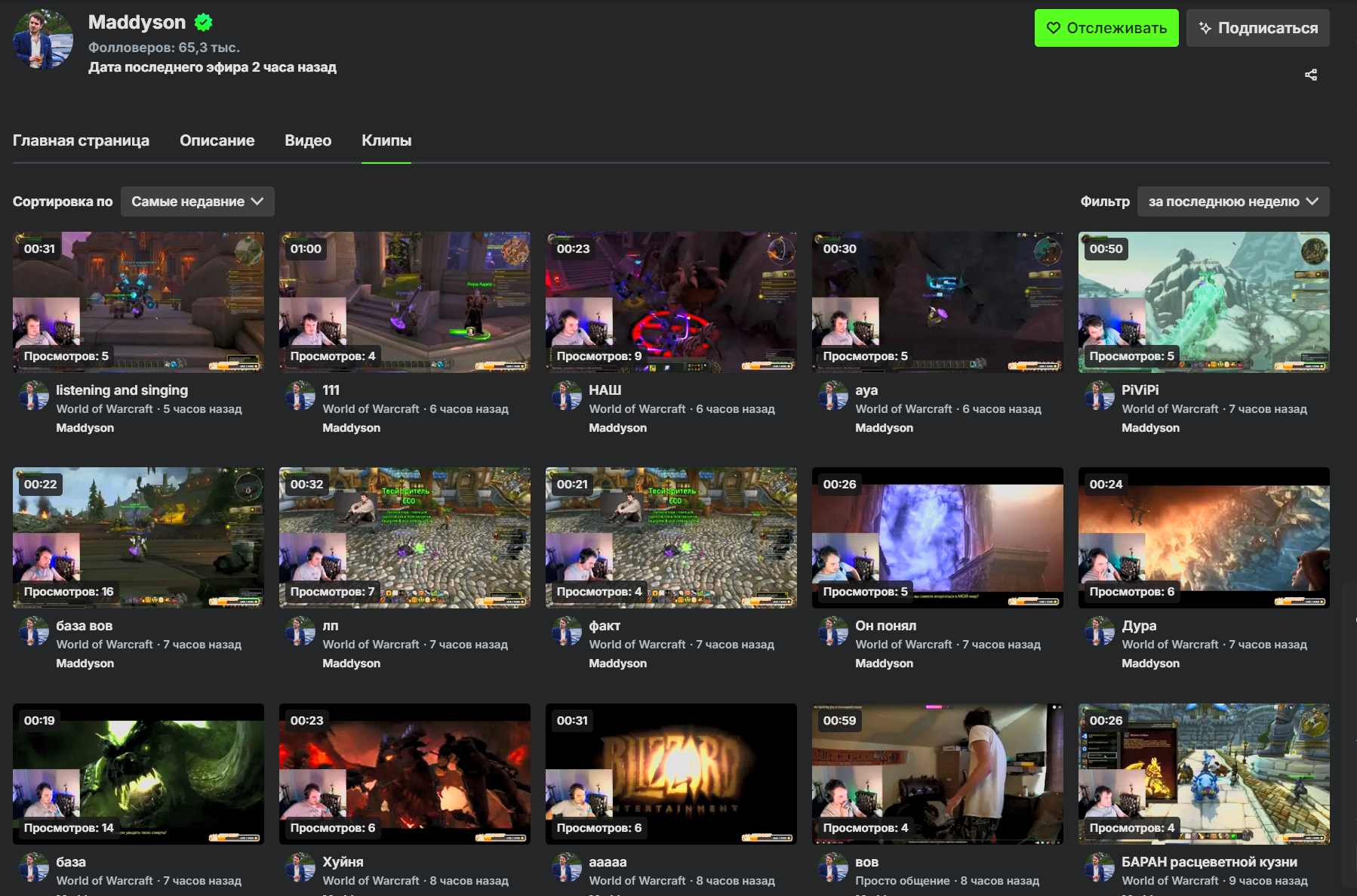Click the channel avatar beside clip '111'
The image size is (1357, 896).
[300, 396]
